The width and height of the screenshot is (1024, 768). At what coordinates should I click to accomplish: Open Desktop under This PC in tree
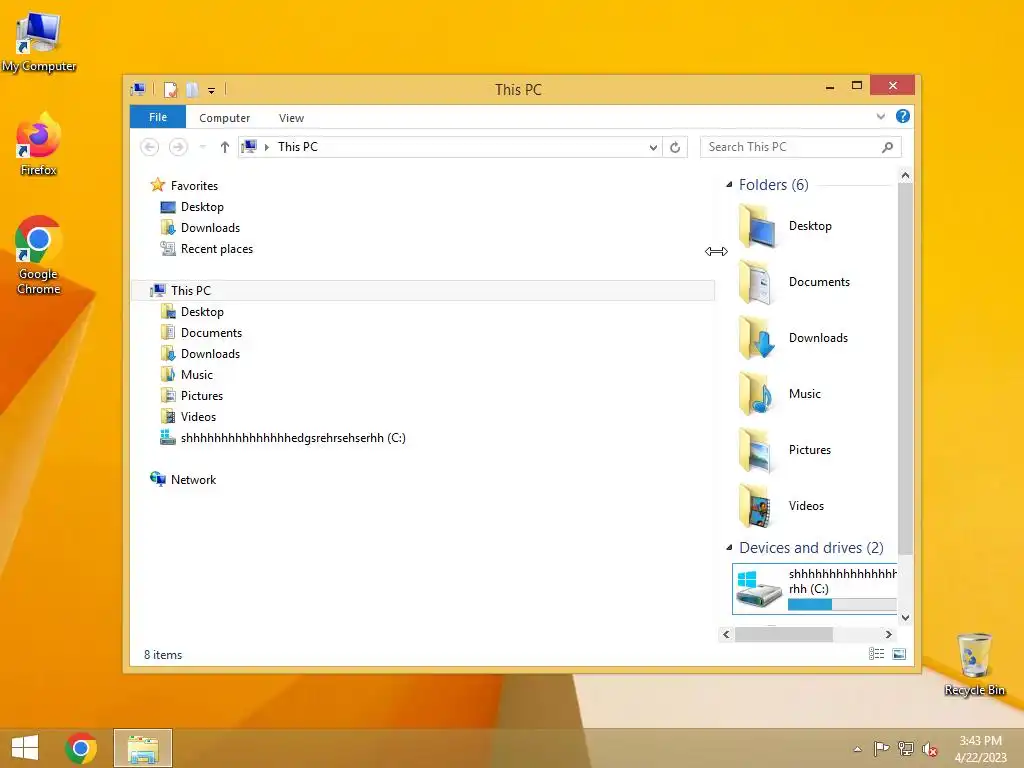(202, 312)
